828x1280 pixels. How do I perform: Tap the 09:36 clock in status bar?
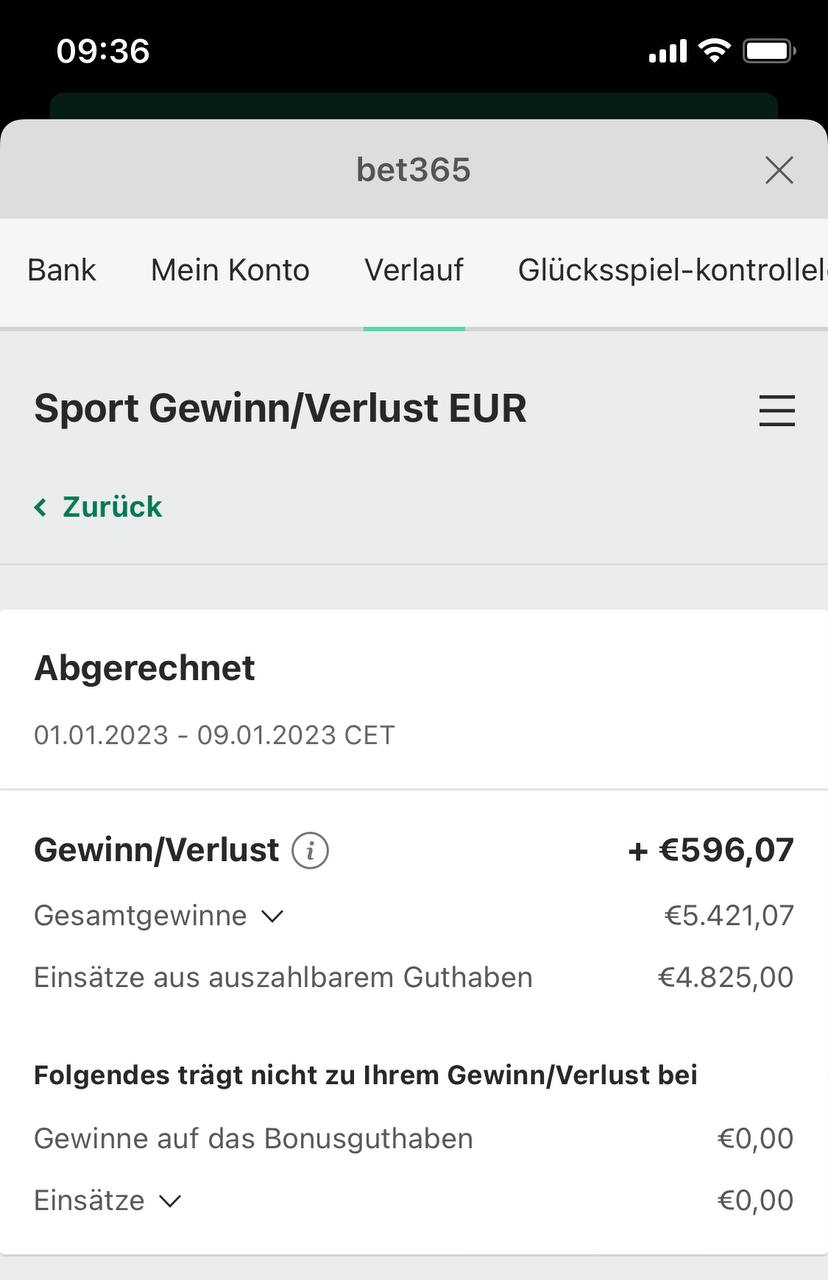pyautogui.click(x=103, y=50)
